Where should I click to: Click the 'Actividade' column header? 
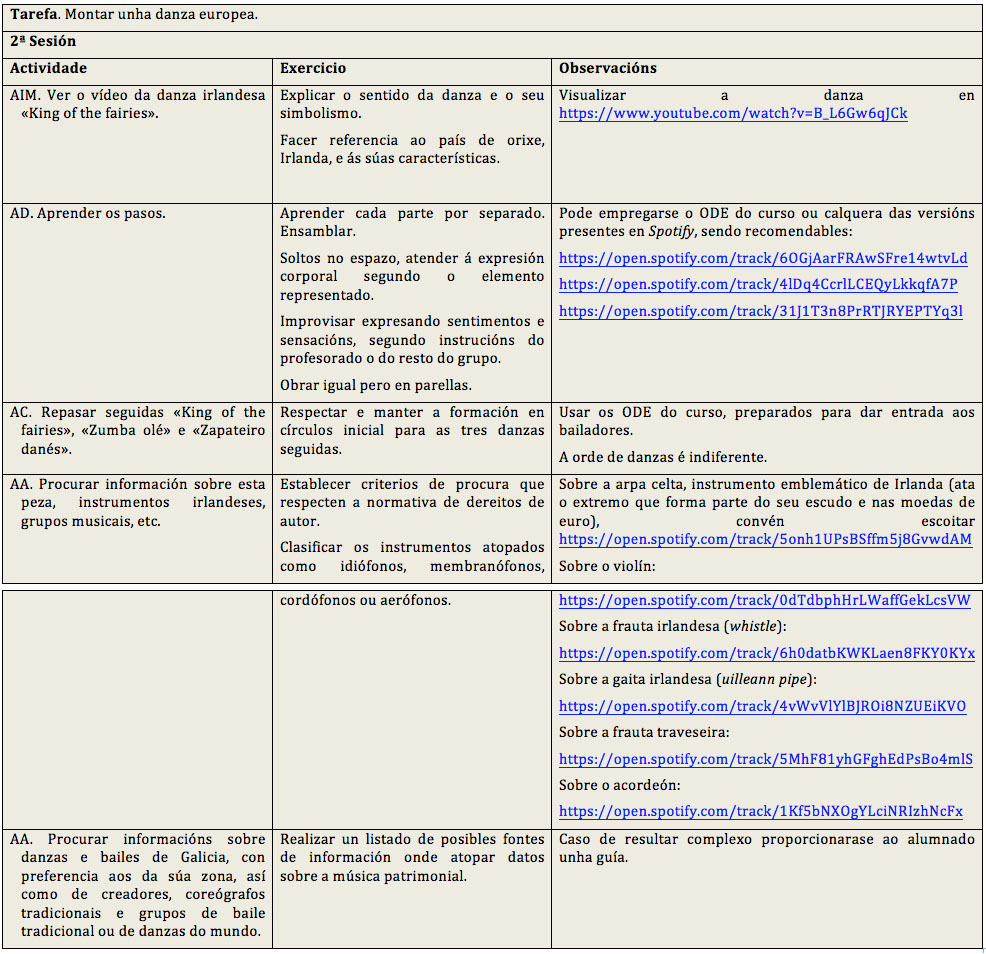(x=48, y=69)
